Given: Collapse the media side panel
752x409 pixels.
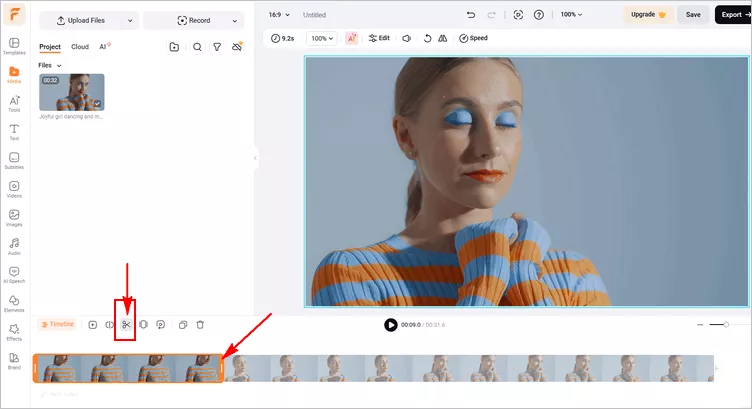Looking at the screenshot, I should pyautogui.click(x=255, y=158).
